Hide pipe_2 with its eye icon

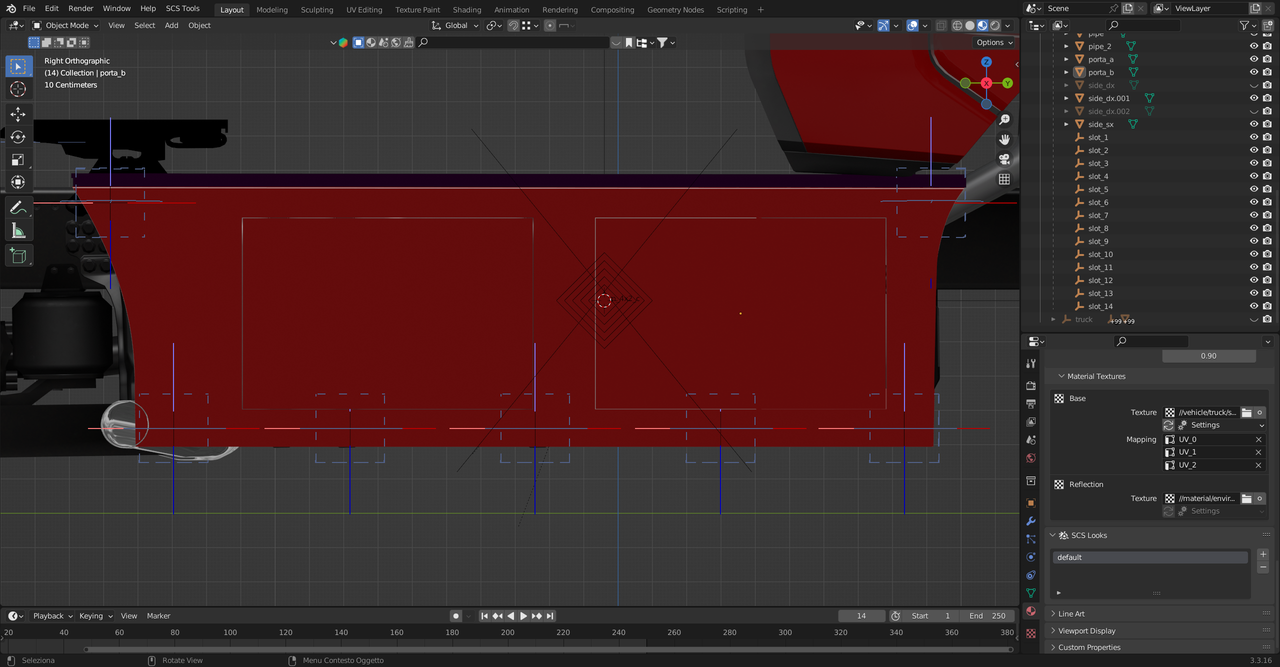[1254, 46]
